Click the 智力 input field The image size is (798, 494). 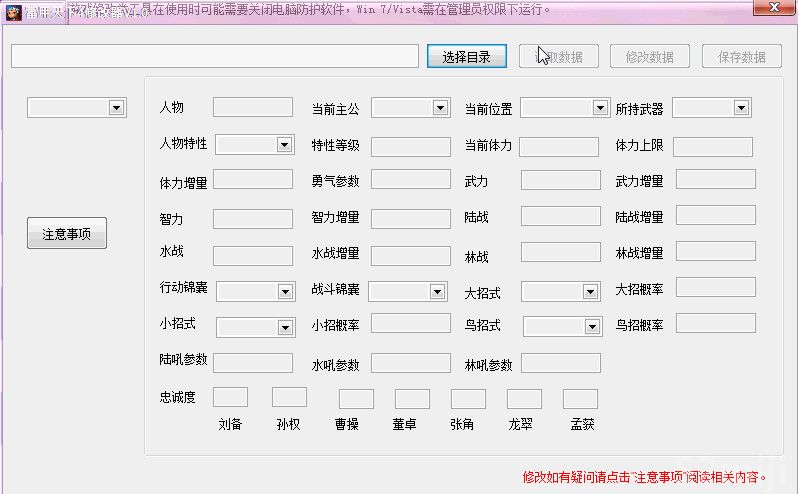click(x=252, y=218)
